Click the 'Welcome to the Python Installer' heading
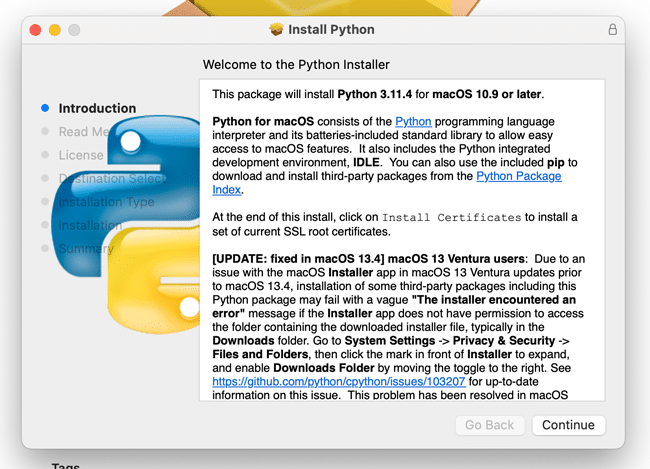 tap(296, 65)
